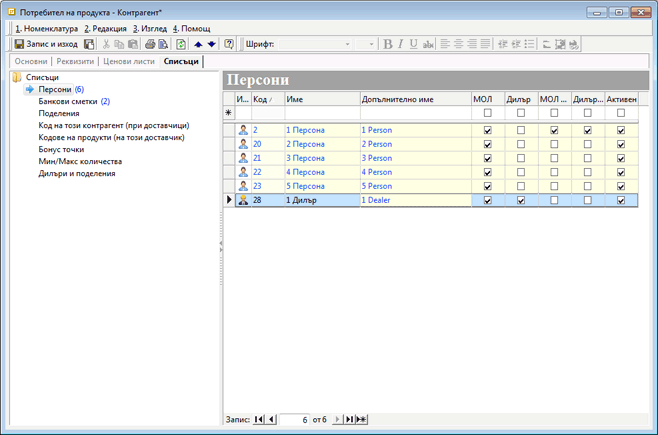Toggle Активен checkbox for 1 Персона
The width and height of the screenshot is (658, 435).
pos(621,130)
